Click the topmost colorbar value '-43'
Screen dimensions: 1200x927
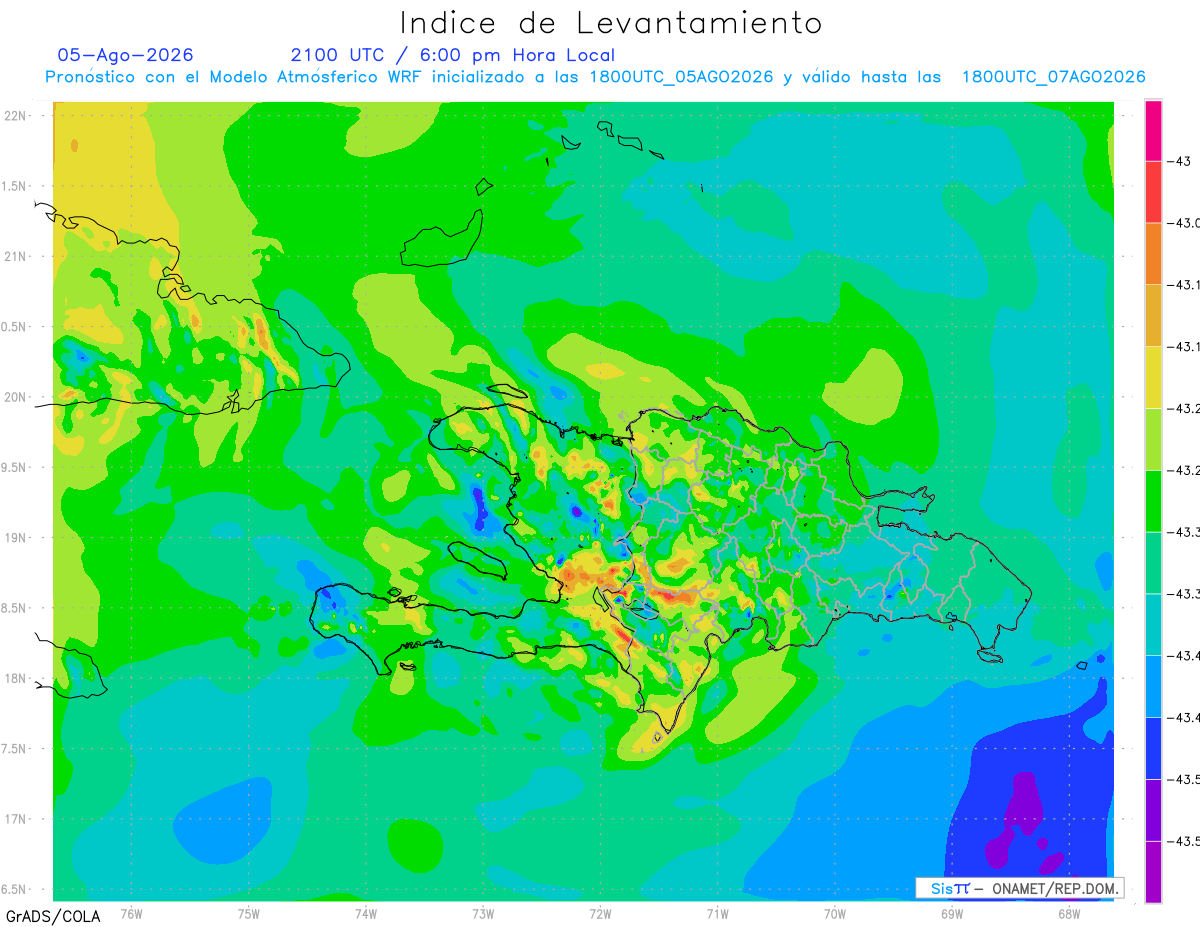(1181, 161)
